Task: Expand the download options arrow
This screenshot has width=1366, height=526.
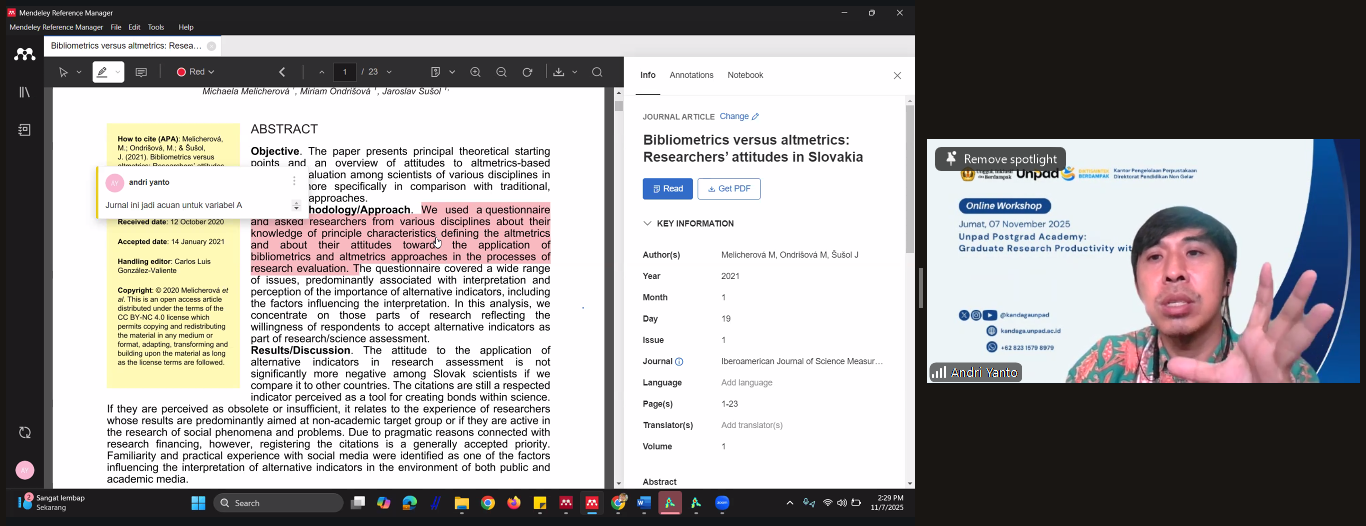Action: point(574,72)
